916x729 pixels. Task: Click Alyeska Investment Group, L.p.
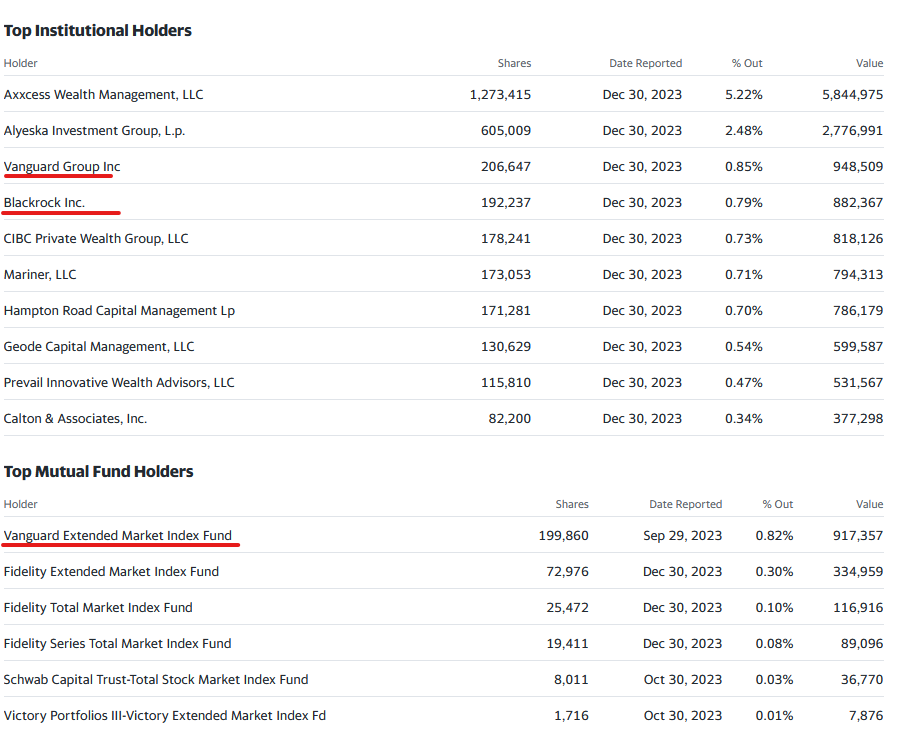click(x=94, y=130)
